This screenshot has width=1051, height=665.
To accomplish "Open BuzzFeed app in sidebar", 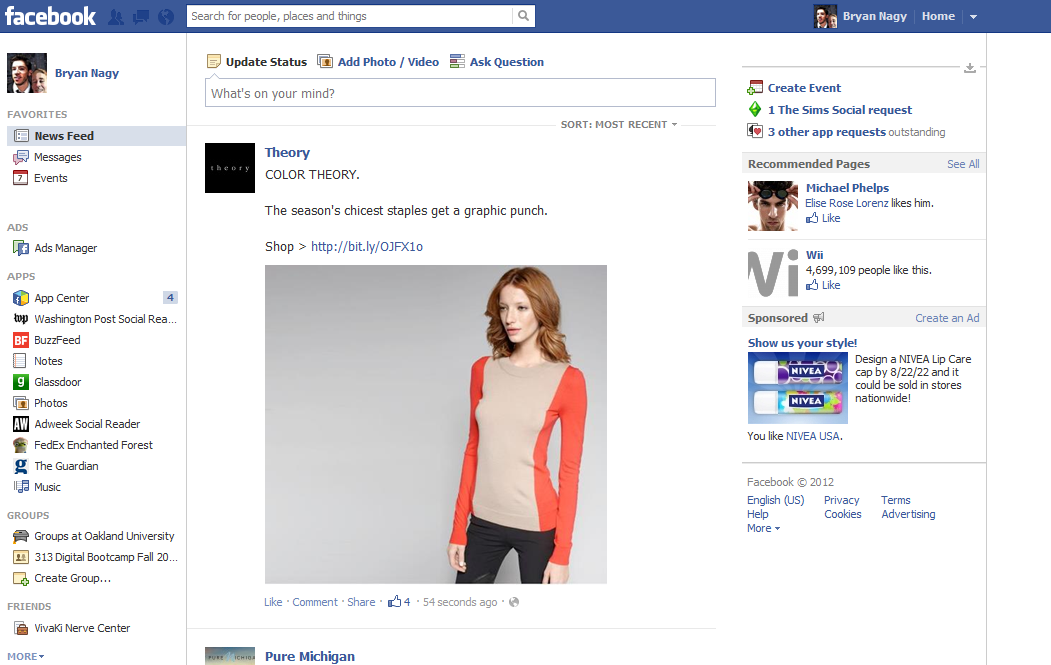I will coord(57,340).
